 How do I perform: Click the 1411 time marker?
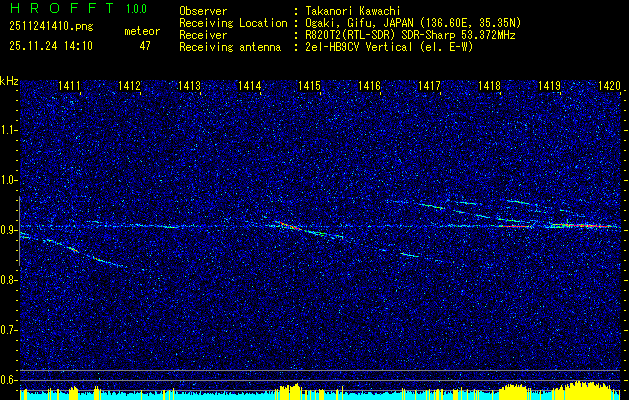point(69,85)
